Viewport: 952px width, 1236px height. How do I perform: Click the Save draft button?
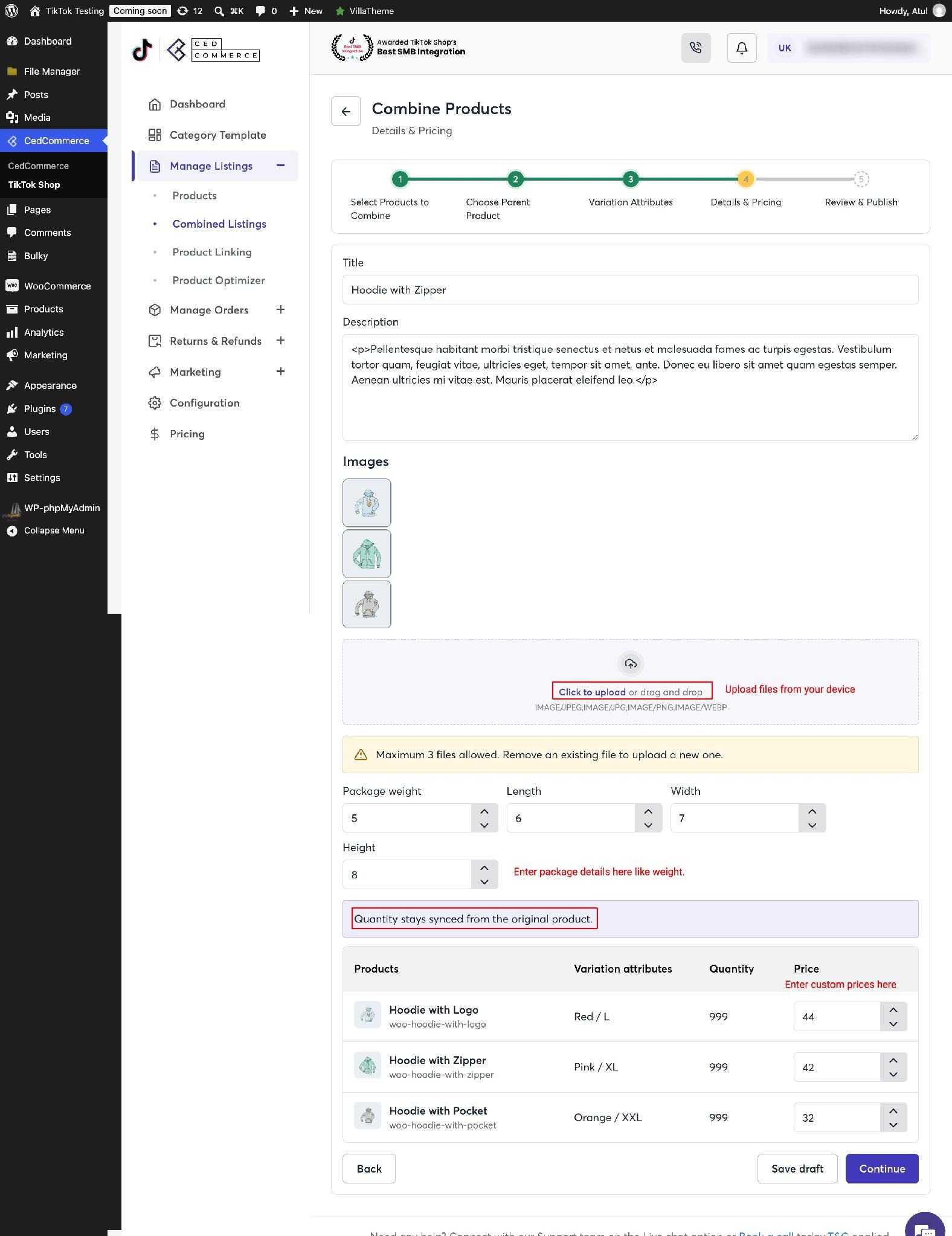click(797, 1168)
